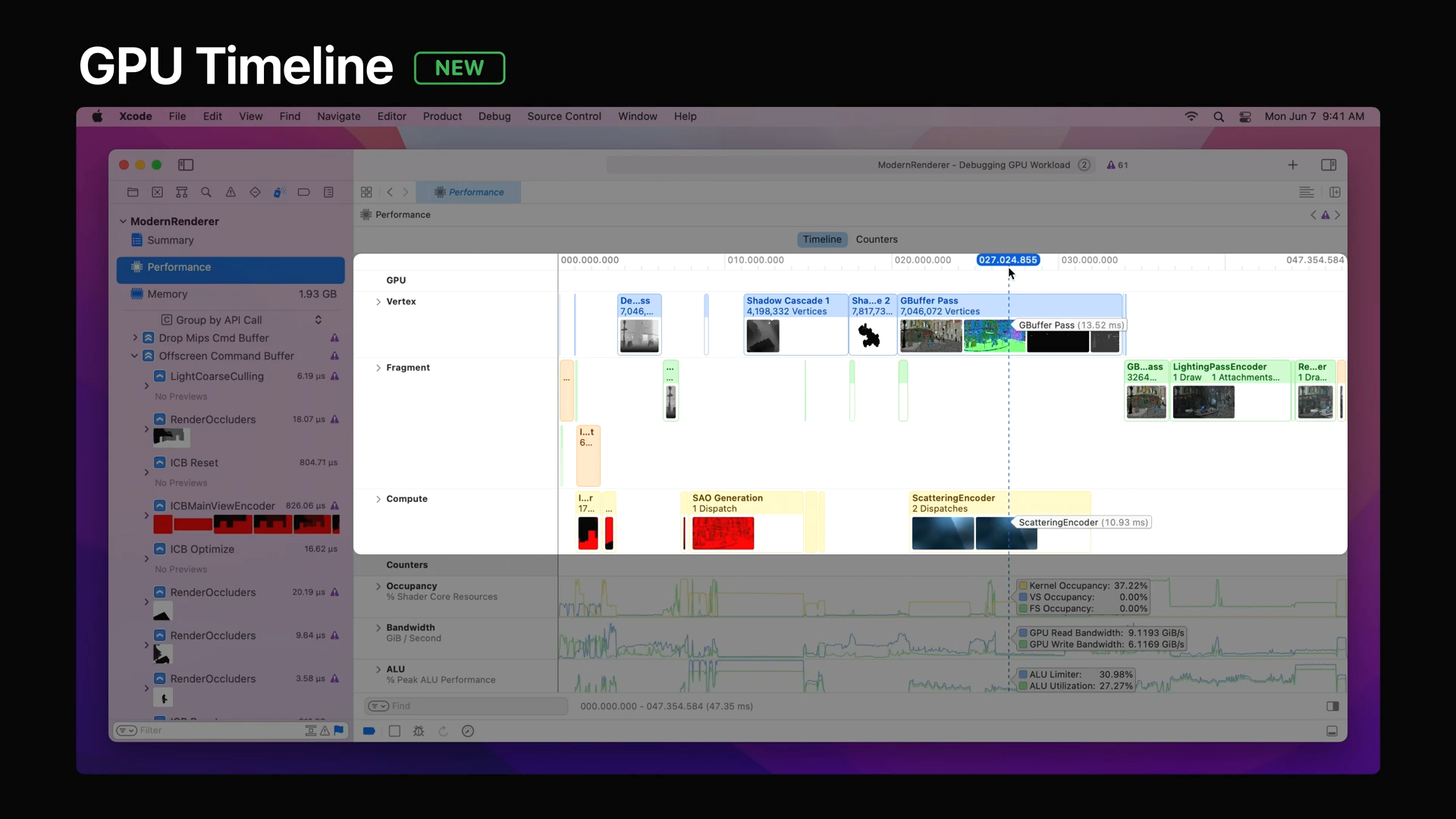The height and width of the screenshot is (819, 1456).
Task: Open the debug navigator spray-can icon
Action: [x=279, y=193]
